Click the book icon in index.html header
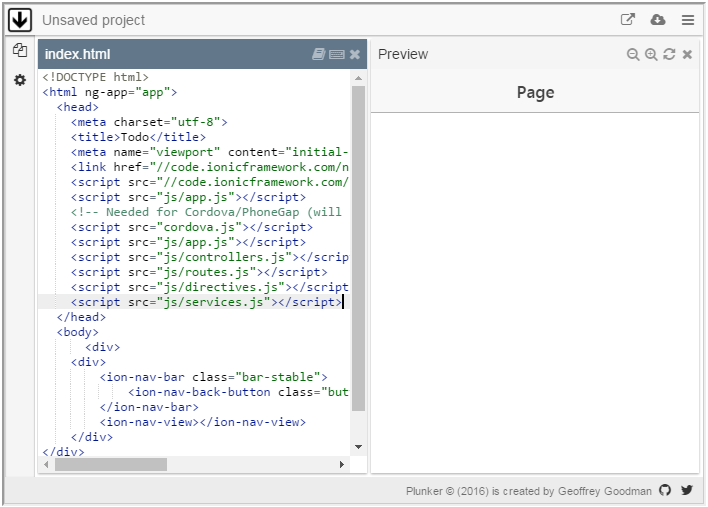This screenshot has width=708, height=507. [319, 54]
